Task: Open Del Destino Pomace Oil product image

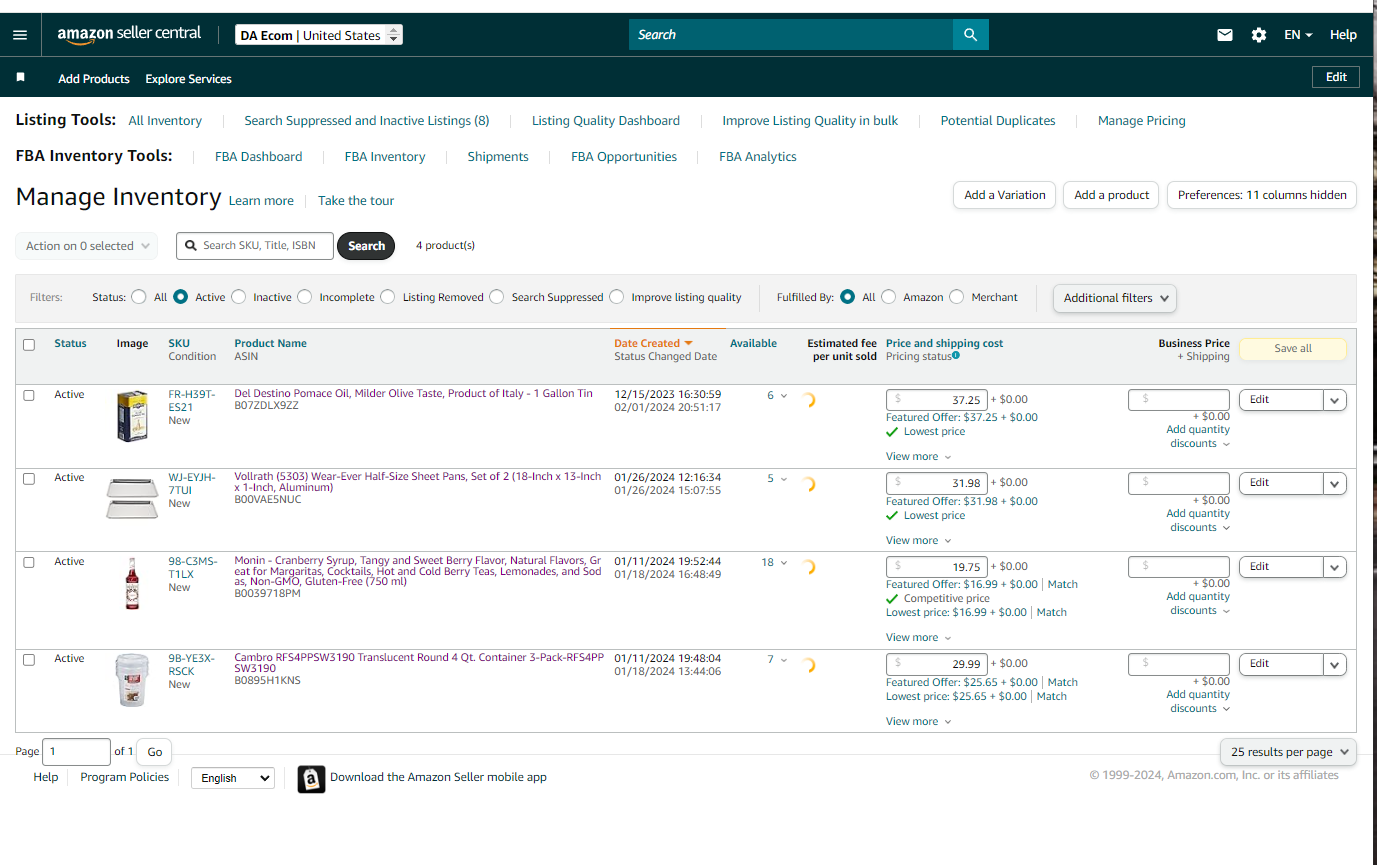Action: coord(132,416)
